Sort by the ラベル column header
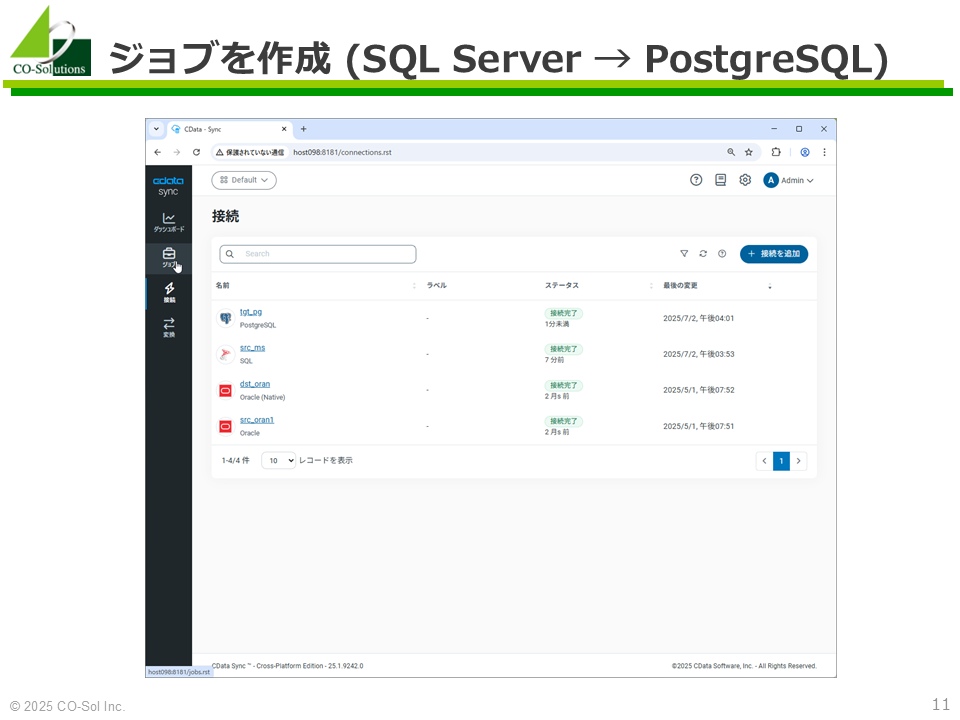This screenshot has width=960, height=720. [437, 286]
